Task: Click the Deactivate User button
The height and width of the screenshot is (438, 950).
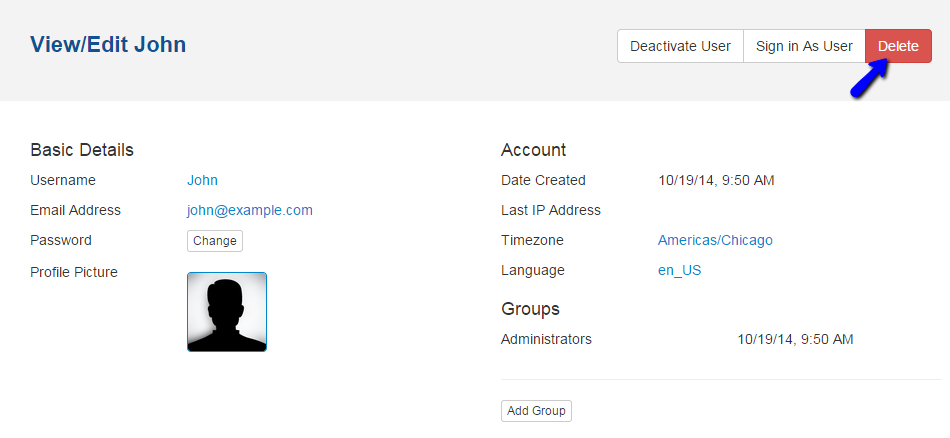Action: (x=680, y=46)
